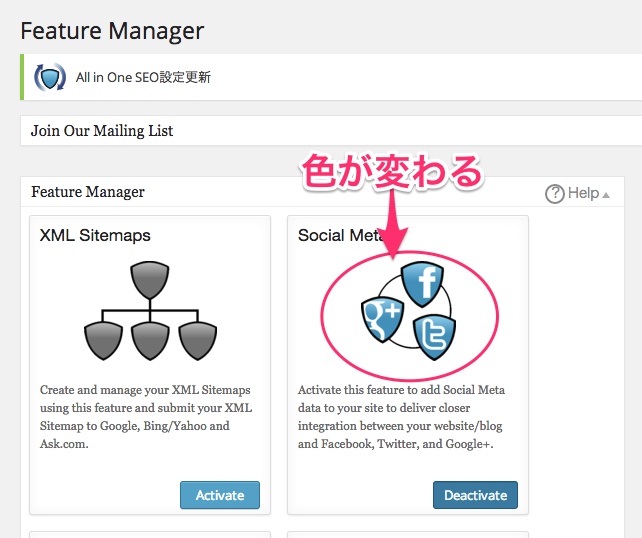Click the Feature Manager page heading

point(112,31)
